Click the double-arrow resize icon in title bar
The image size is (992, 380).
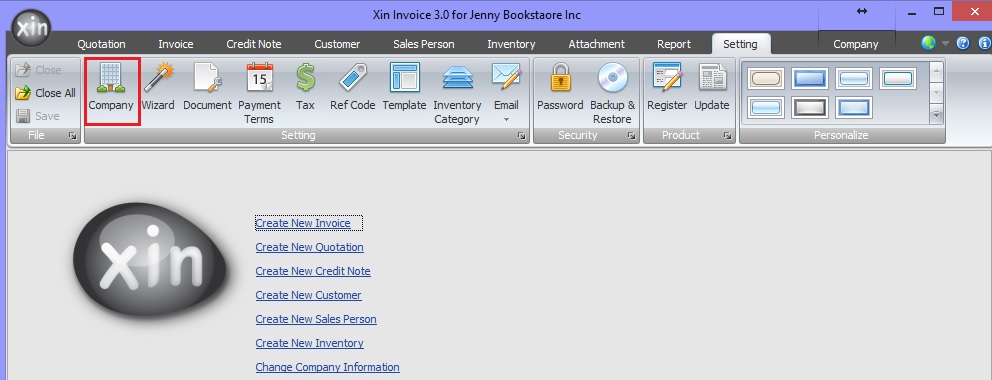pyautogui.click(x=862, y=11)
